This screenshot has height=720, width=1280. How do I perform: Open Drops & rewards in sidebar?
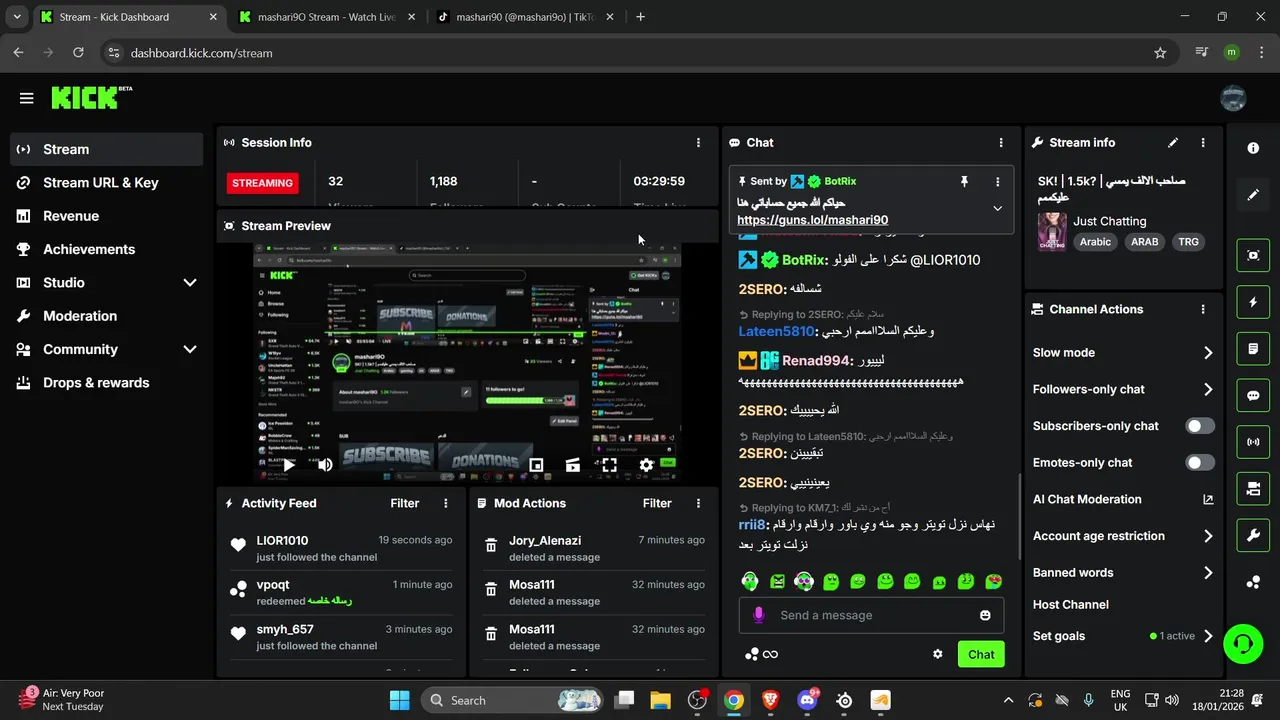pos(106,383)
